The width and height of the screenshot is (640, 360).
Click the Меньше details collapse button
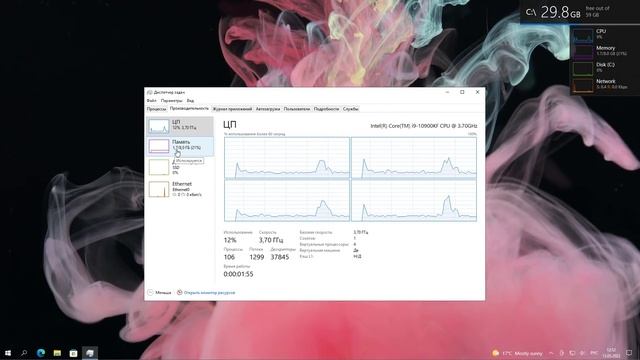(x=160, y=293)
